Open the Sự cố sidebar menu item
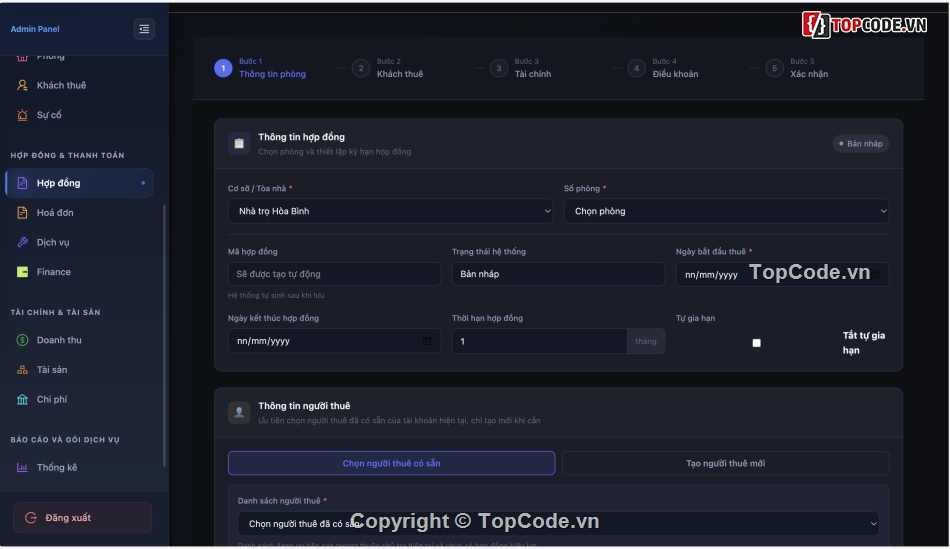Screen dimensions: 950x549 [79, 115]
